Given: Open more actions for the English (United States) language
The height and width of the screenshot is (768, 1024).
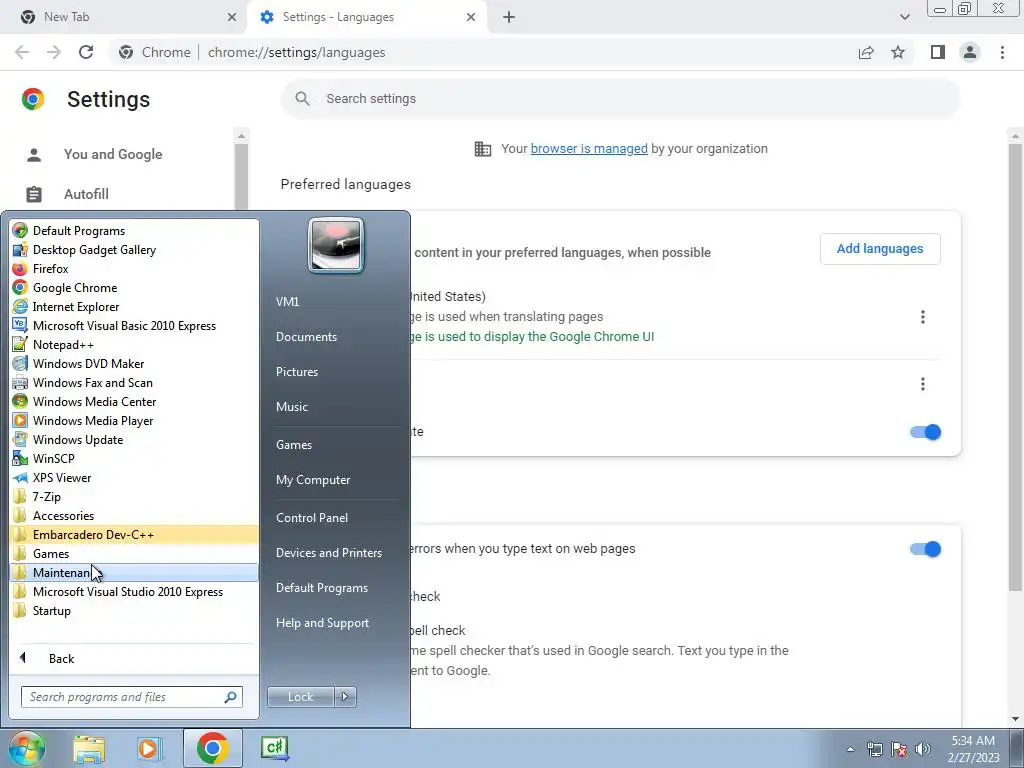Looking at the screenshot, I should pos(922,317).
